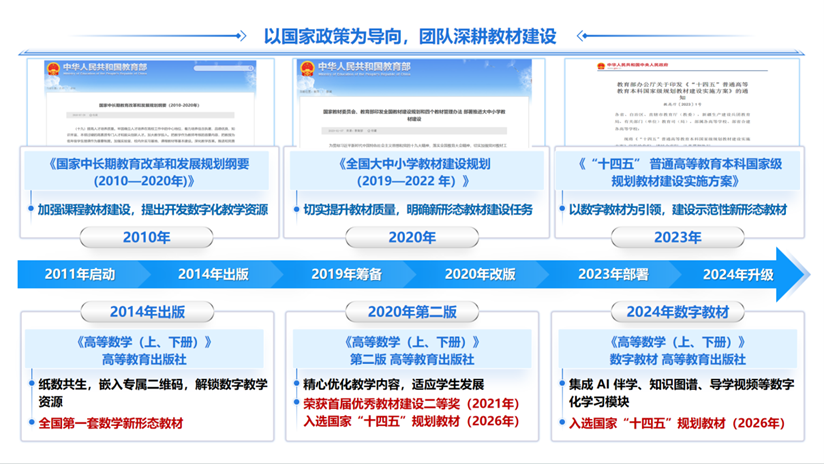Click red text 全国第一套数学新形态教材
Viewport: 824px width, 464px height.
(111, 423)
